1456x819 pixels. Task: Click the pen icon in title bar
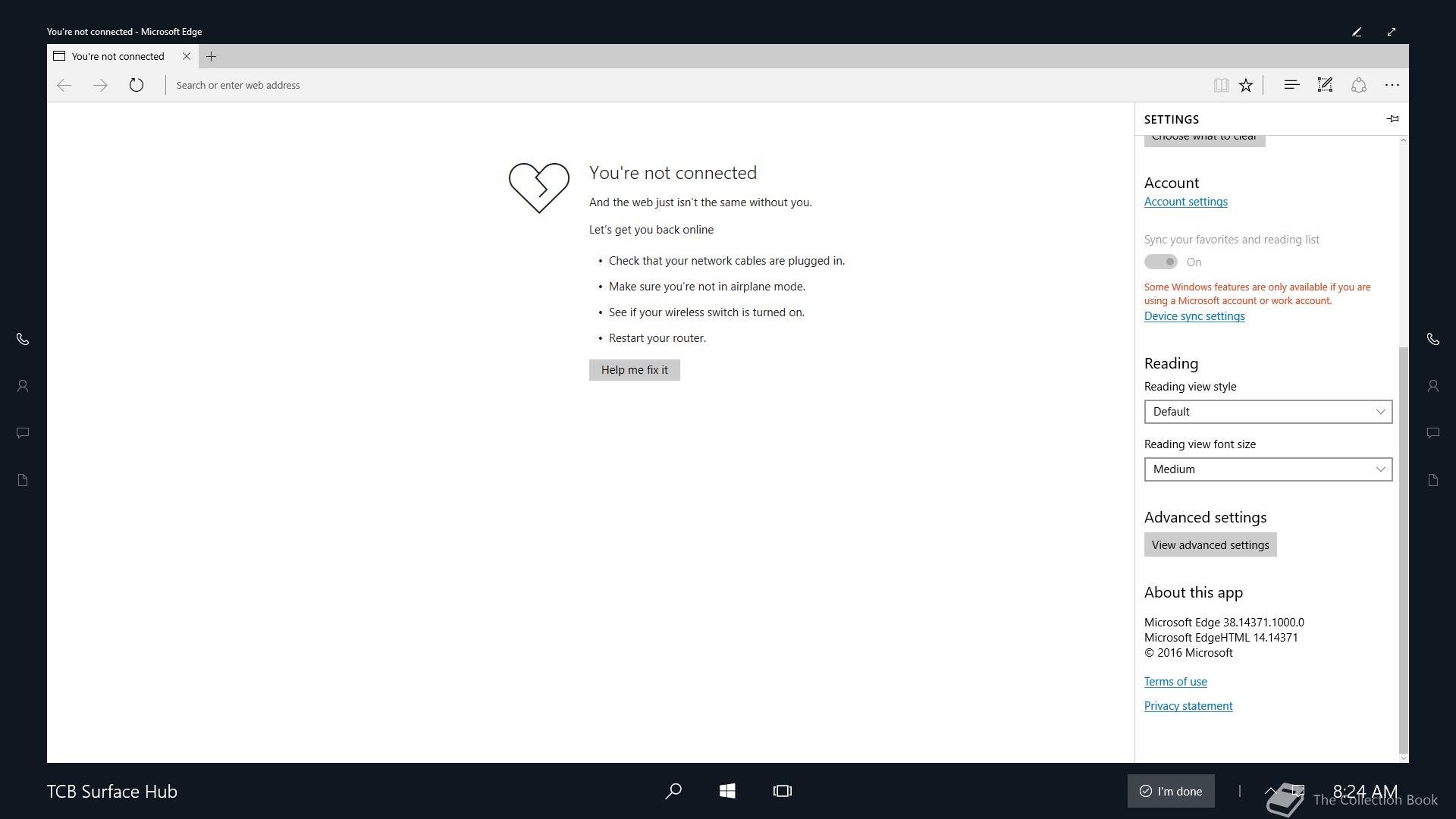click(x=1357, y=32)
